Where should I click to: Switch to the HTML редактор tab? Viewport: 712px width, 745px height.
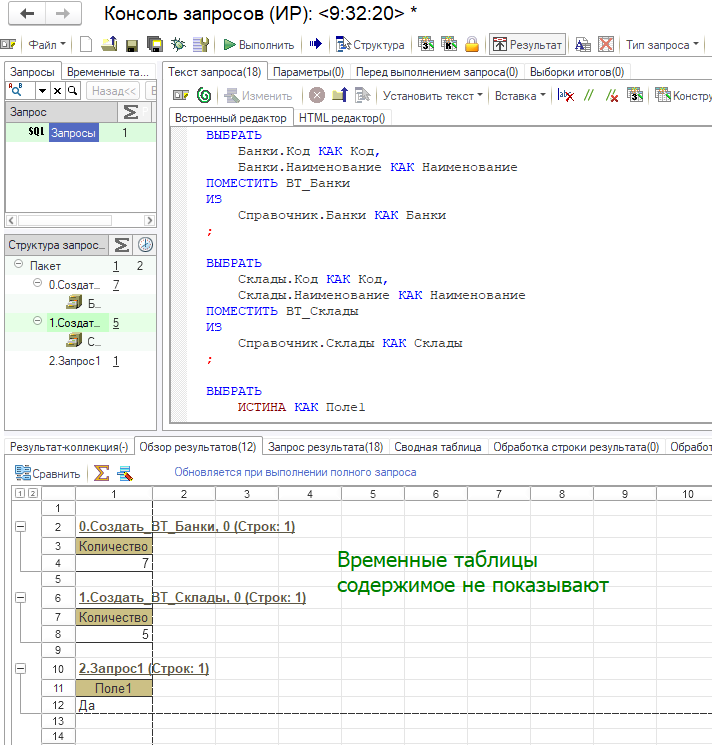coord(342,118)
